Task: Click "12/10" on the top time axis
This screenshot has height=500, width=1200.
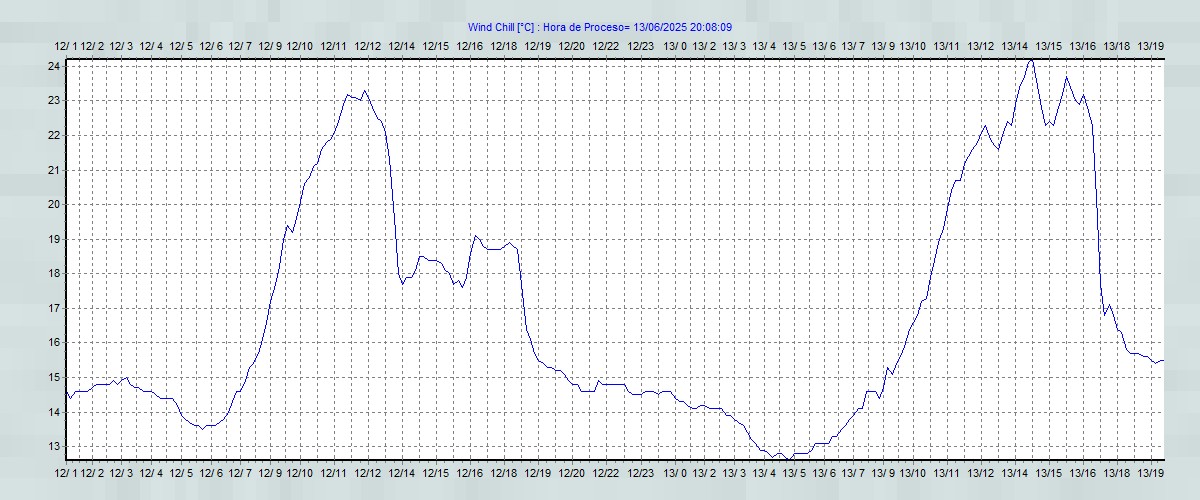Action: point(300,46)
